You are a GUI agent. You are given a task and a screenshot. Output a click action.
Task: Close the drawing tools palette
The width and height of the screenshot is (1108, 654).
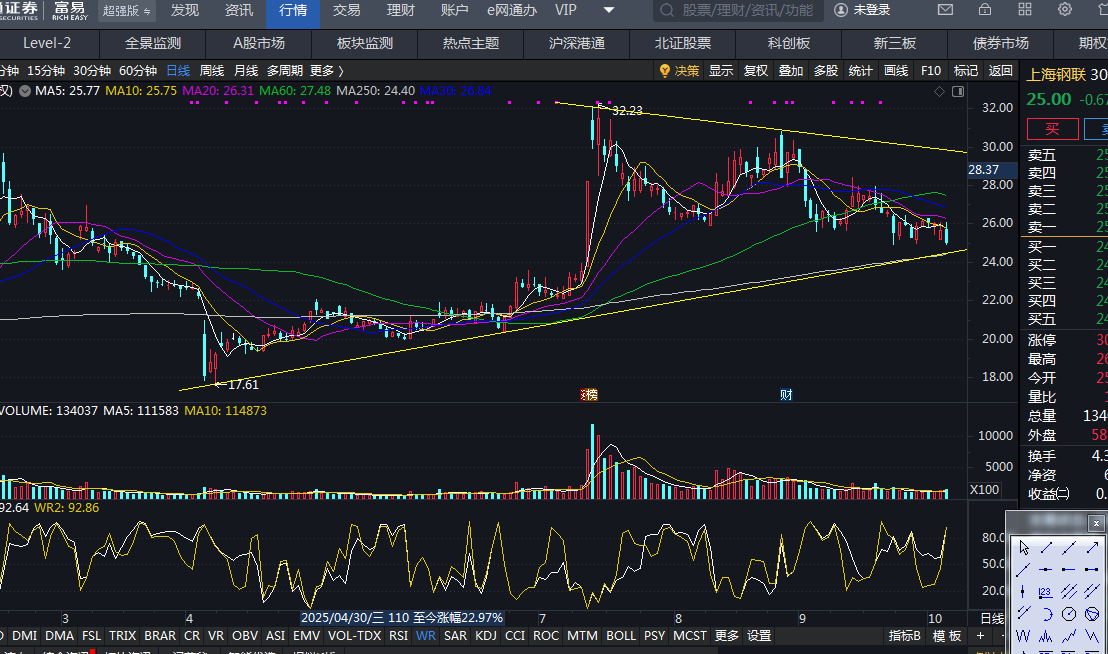click(x=1096, y=522)
